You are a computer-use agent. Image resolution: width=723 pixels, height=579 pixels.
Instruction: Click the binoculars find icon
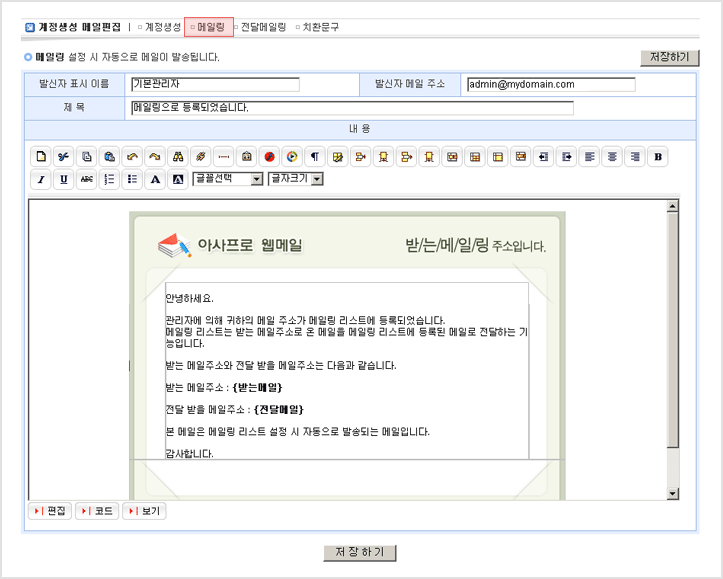(177, 156)
